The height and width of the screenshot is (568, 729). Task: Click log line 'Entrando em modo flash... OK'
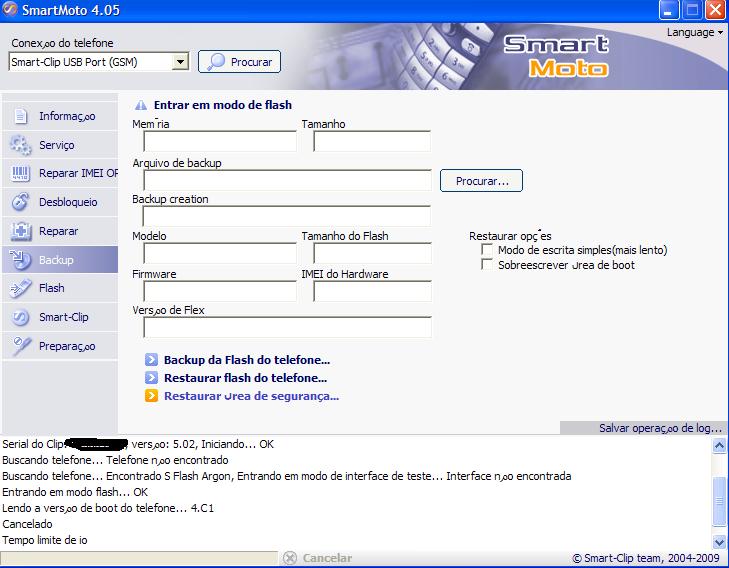pyautogui.click(x=75, y=492)
